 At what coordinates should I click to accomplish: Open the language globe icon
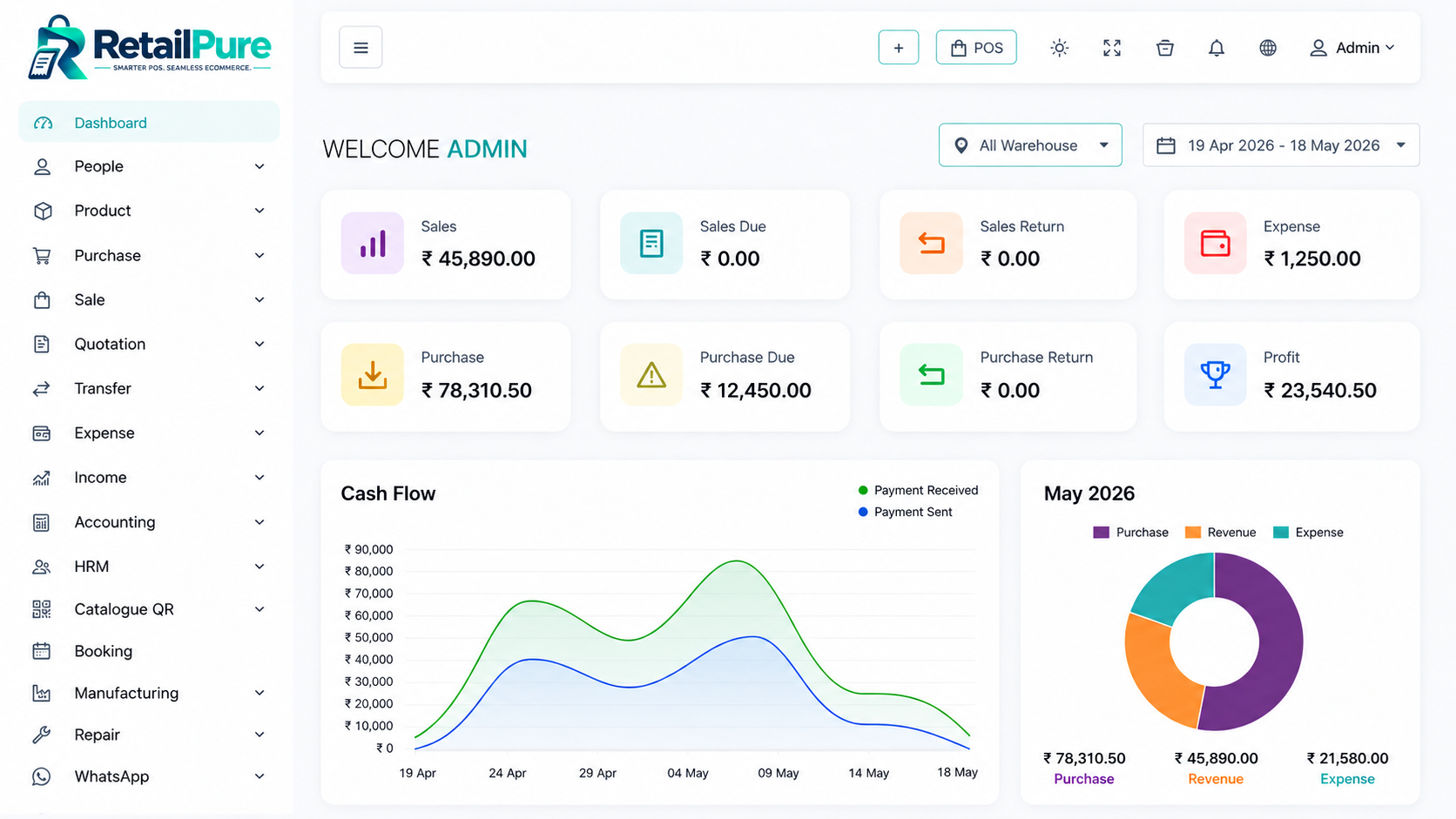tap(1268, 48)
